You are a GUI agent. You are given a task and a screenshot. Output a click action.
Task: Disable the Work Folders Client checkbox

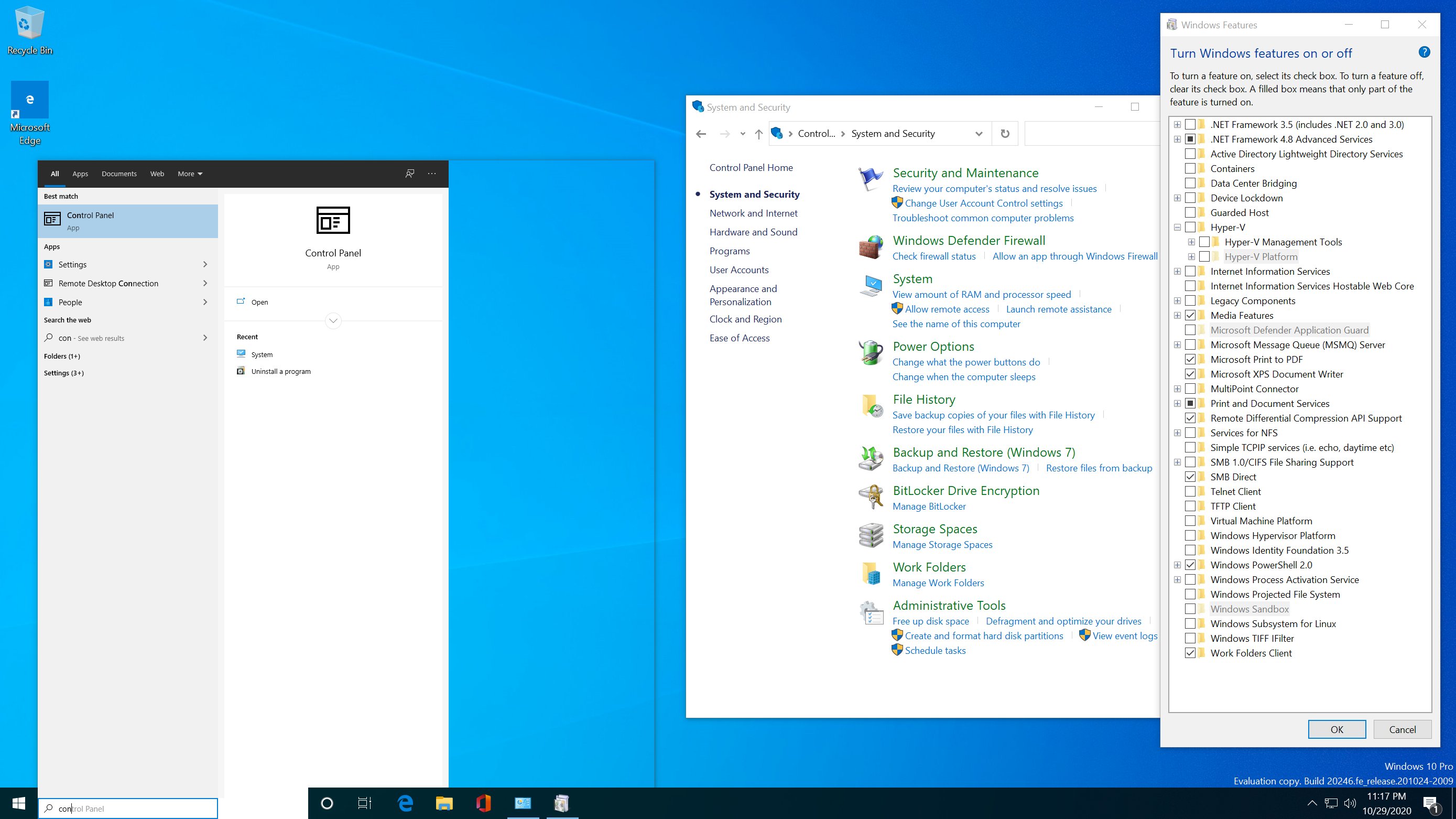[1190, 653]
